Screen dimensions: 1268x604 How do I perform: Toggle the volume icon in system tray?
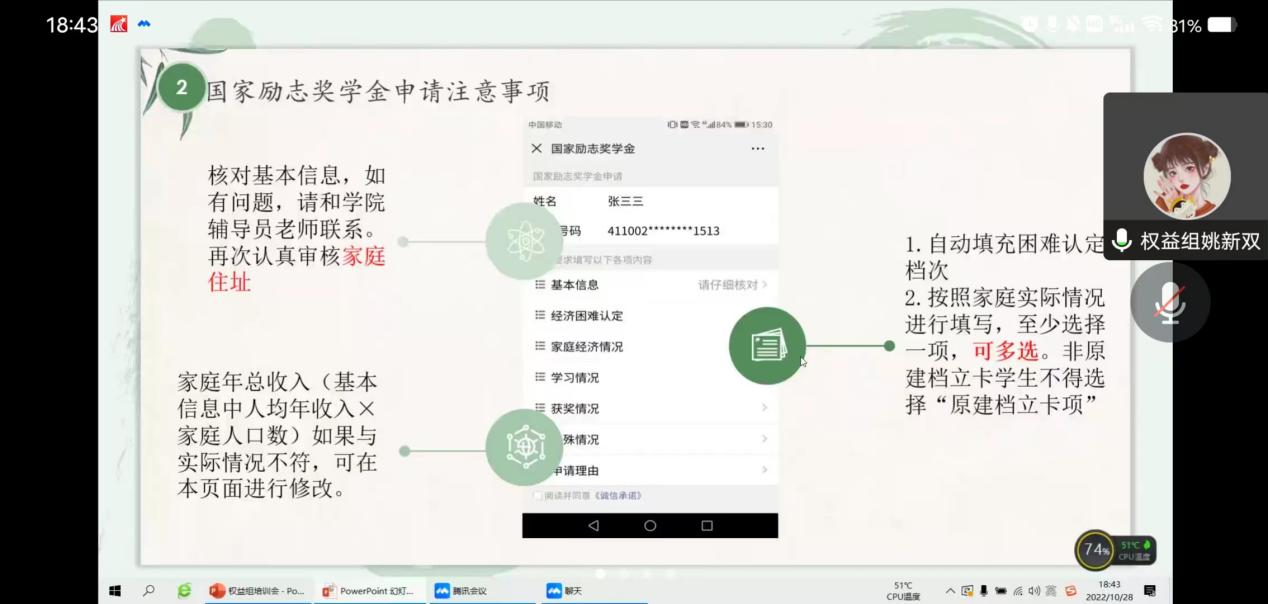pyautogui.click(x=1034, y=591)
